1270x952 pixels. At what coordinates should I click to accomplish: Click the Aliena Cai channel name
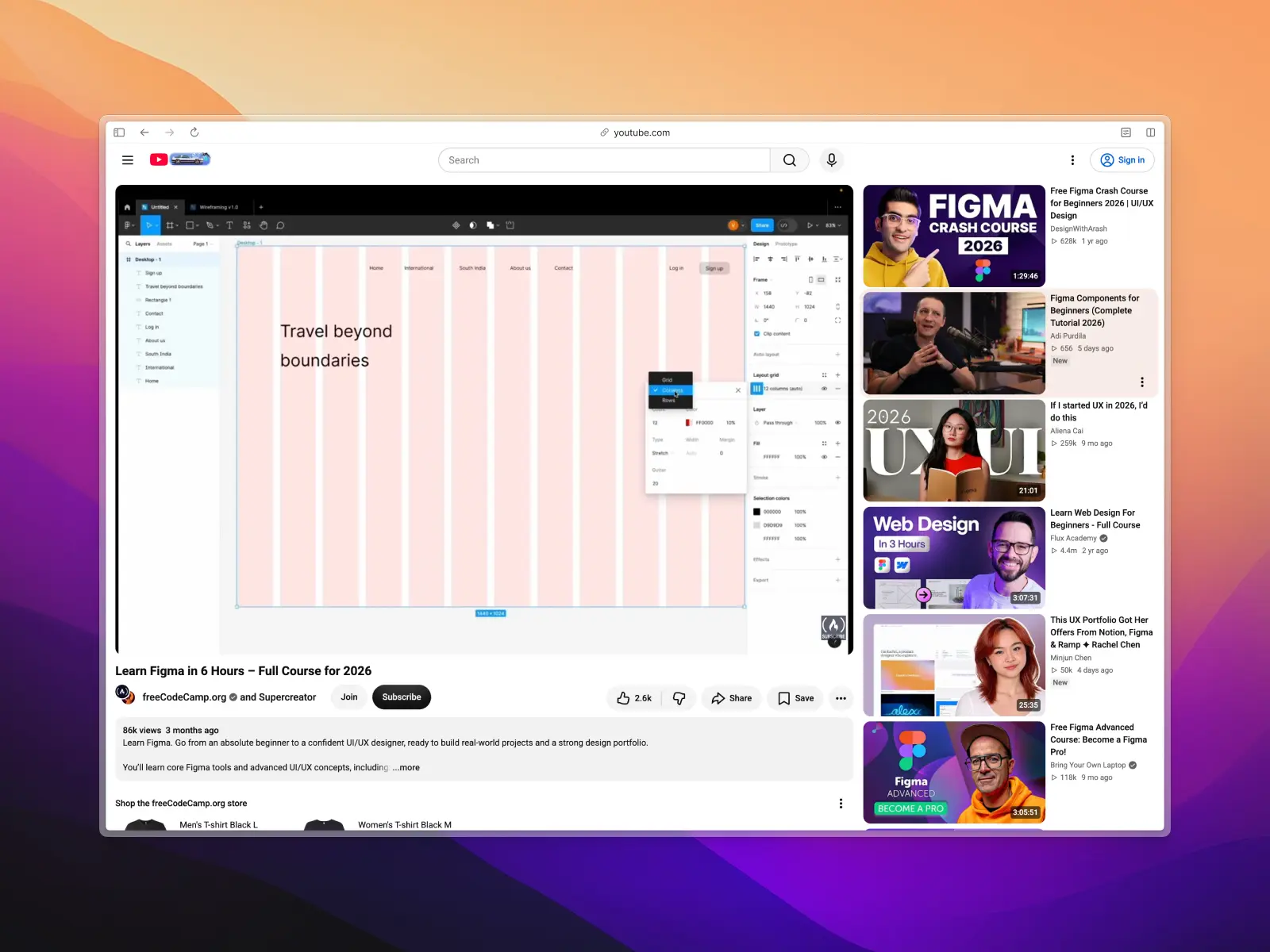click(x=1067, y=431)
